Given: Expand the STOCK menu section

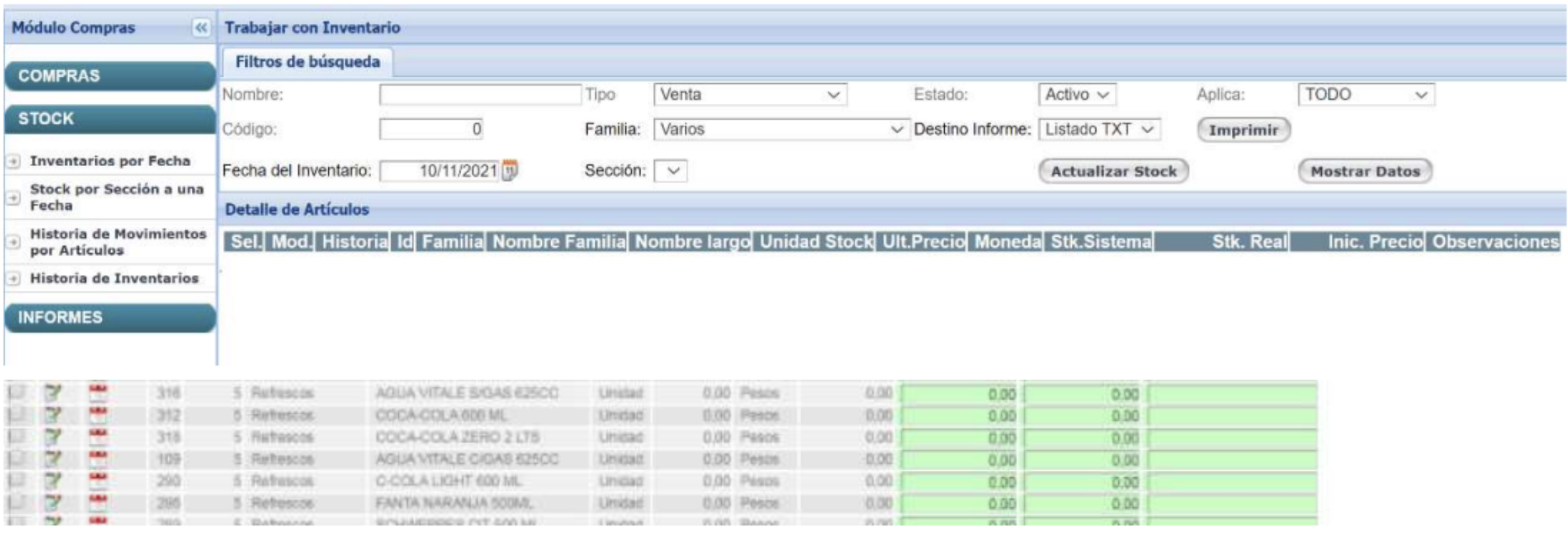Looking at the screenshot, I should (110, 119).
